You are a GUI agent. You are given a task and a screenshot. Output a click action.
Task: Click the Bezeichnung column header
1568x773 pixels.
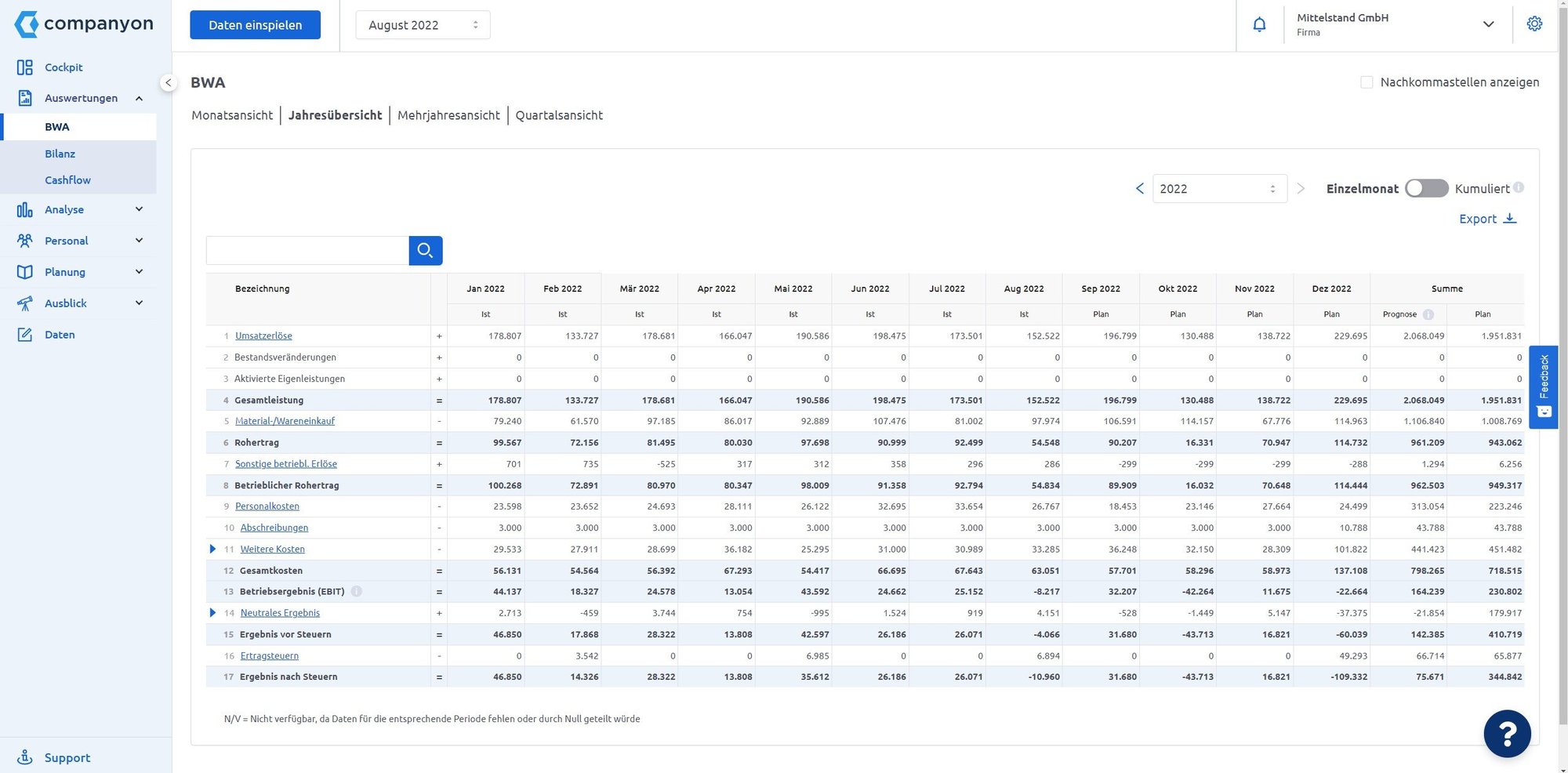[262, 289]
